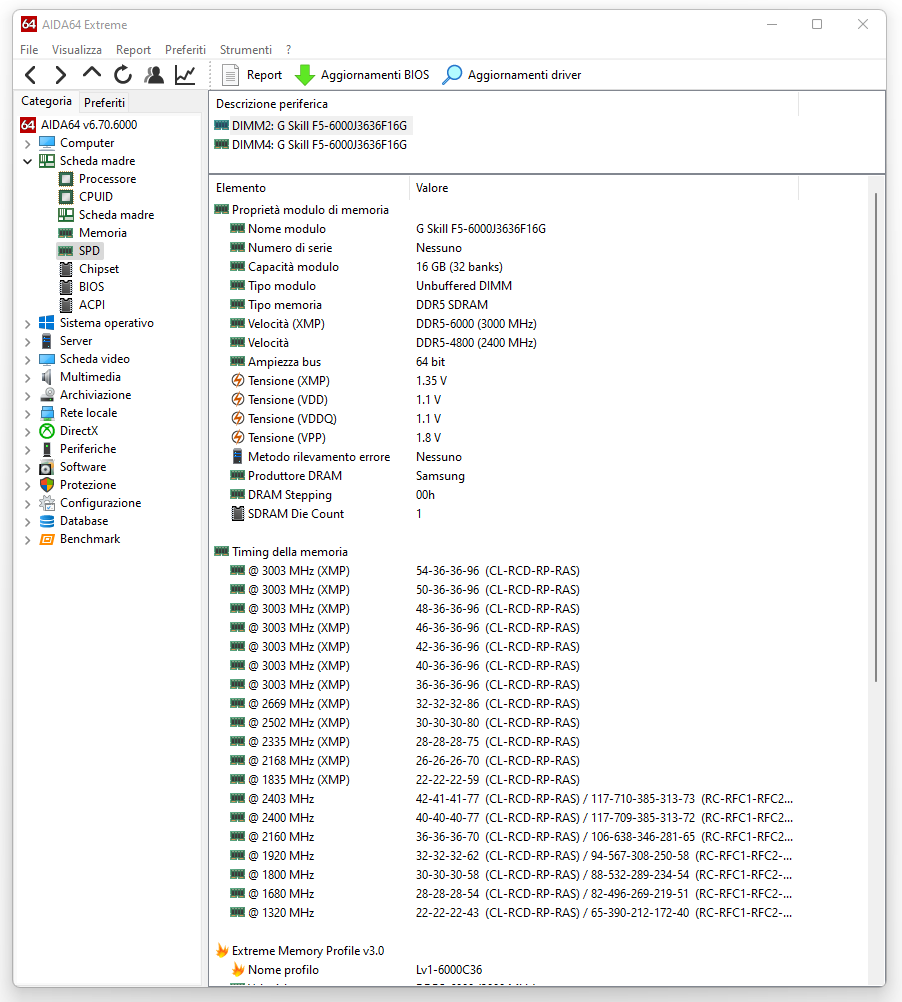The width and height of the screenshot is (902, 1002).
Task: Open the question mark help menu
Action: [x=289, y=49]
